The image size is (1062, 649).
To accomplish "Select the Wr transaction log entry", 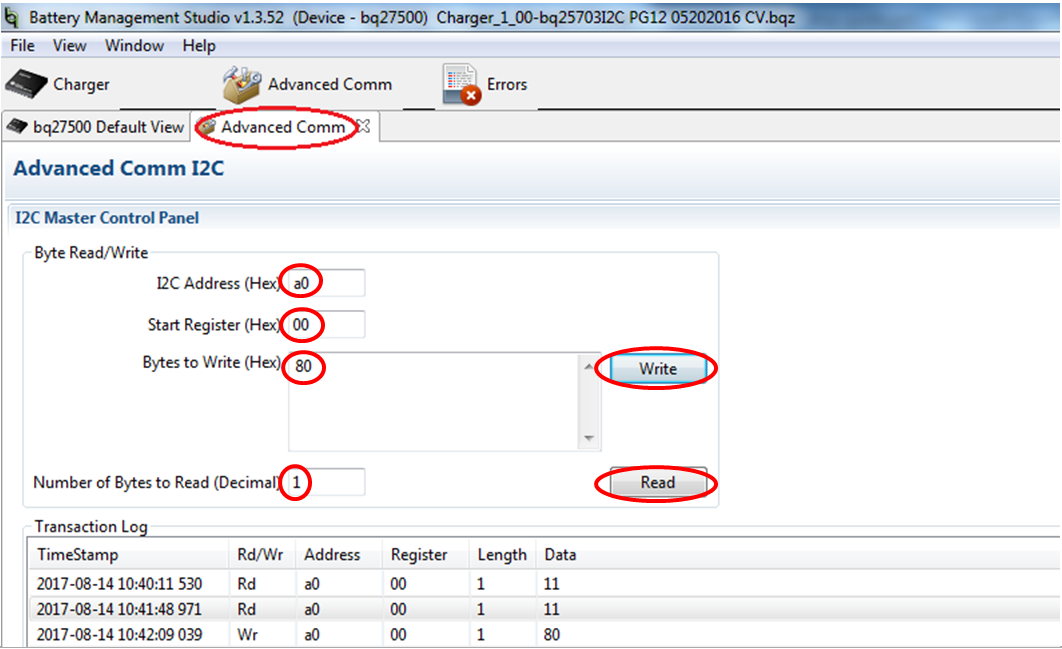I will pos(300,634).
